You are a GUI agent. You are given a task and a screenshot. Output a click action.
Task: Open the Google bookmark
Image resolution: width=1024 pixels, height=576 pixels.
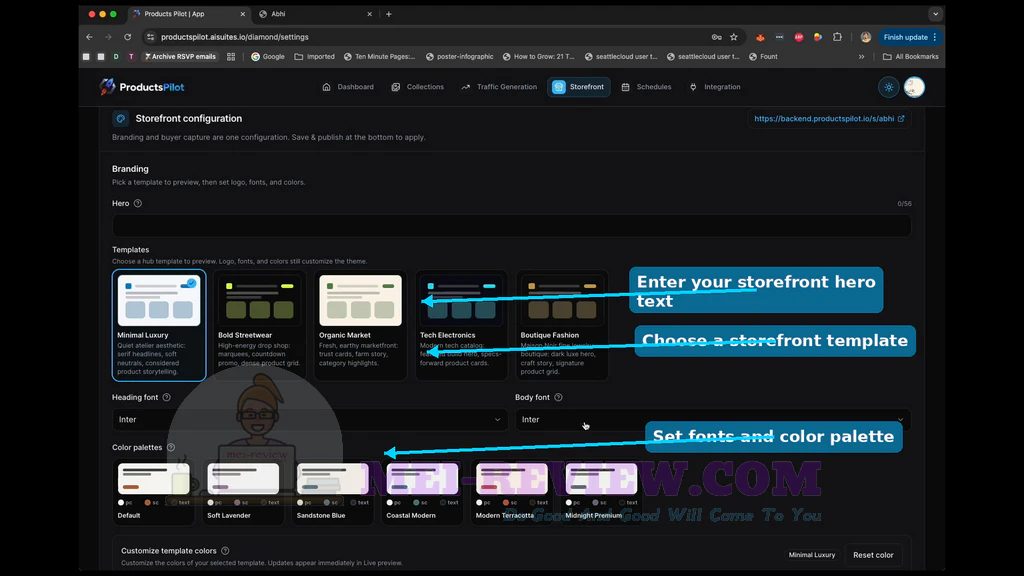click(268, 57)
